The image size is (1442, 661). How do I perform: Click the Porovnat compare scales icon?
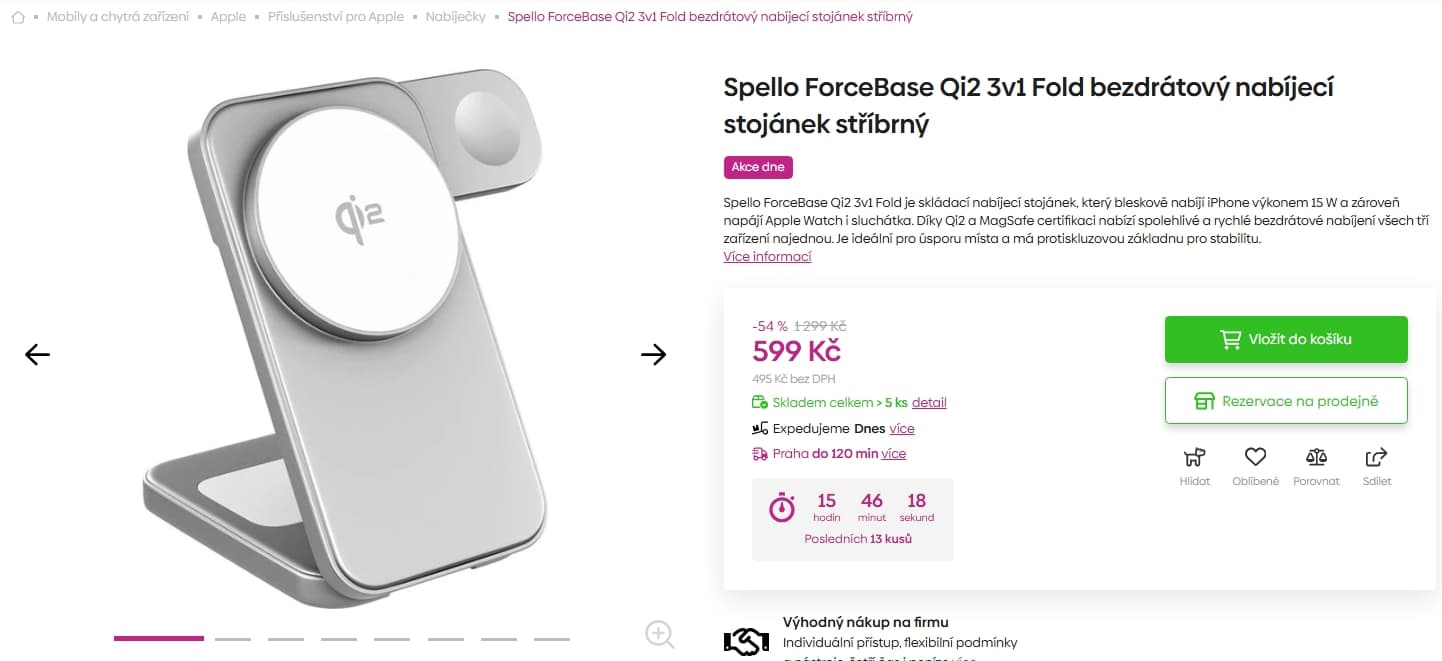(x=1316, y=458)
